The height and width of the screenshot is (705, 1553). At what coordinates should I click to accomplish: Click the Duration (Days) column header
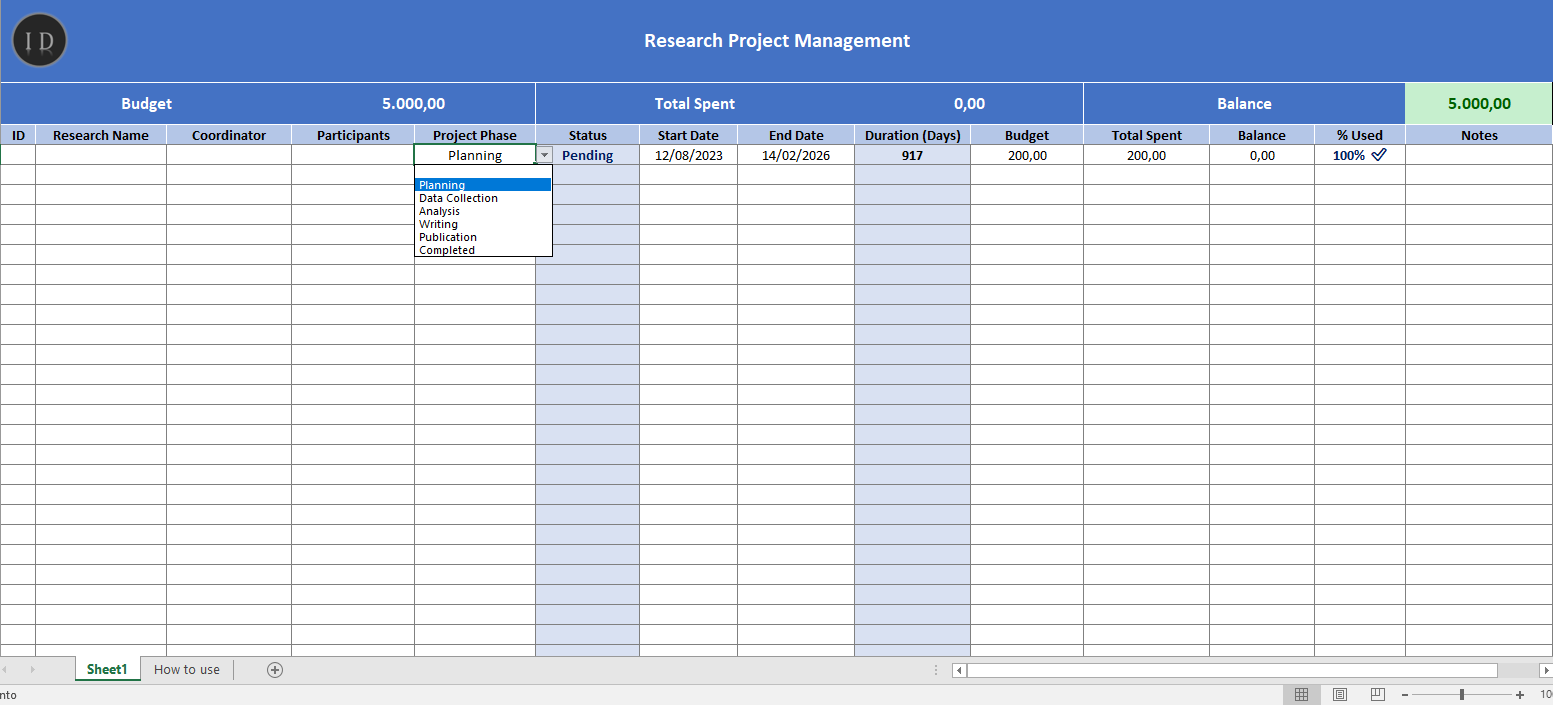912,135
